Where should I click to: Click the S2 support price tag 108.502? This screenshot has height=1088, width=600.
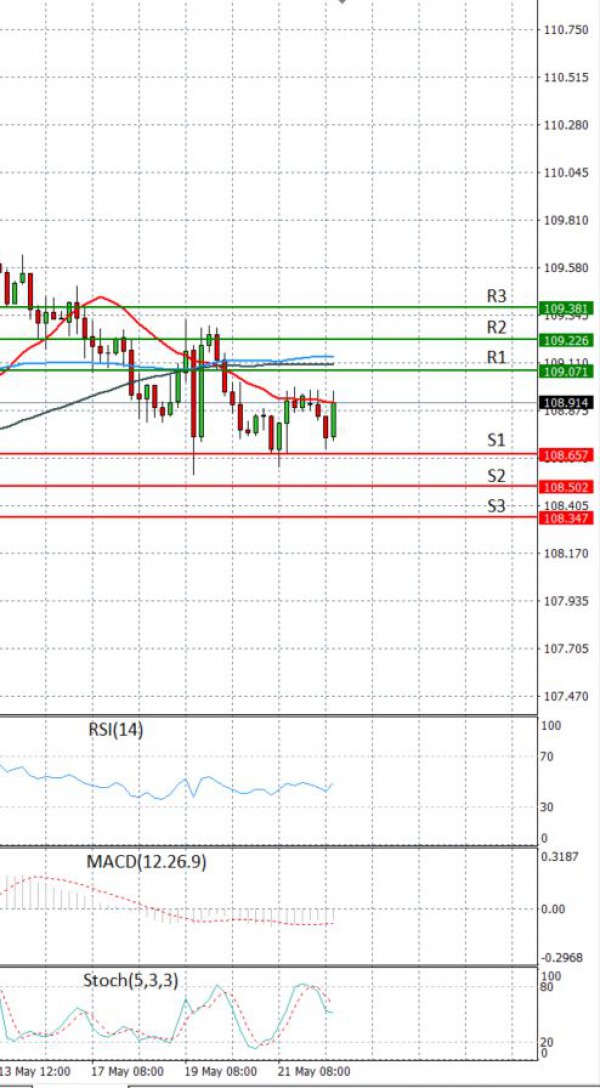click(x=567, y=486)
